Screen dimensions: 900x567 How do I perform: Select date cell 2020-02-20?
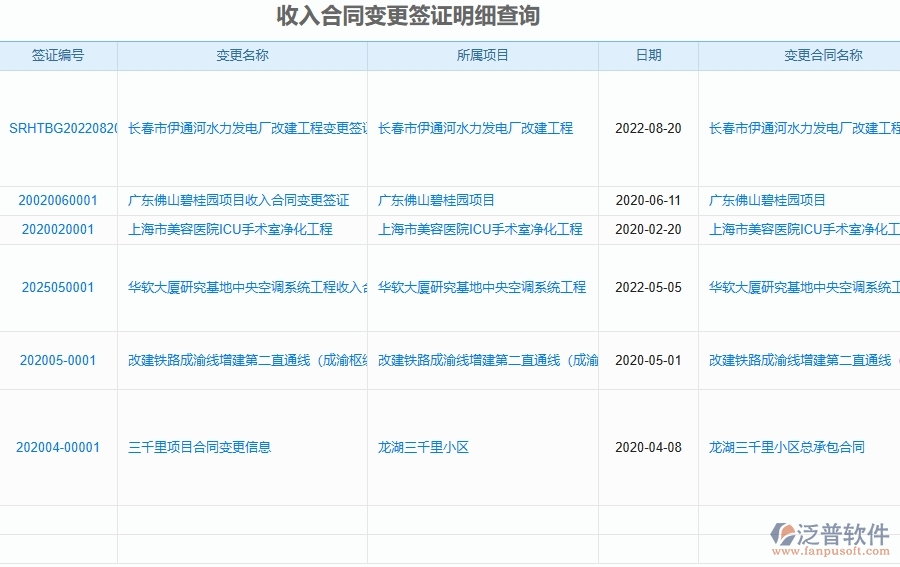[x=649, y=230]
